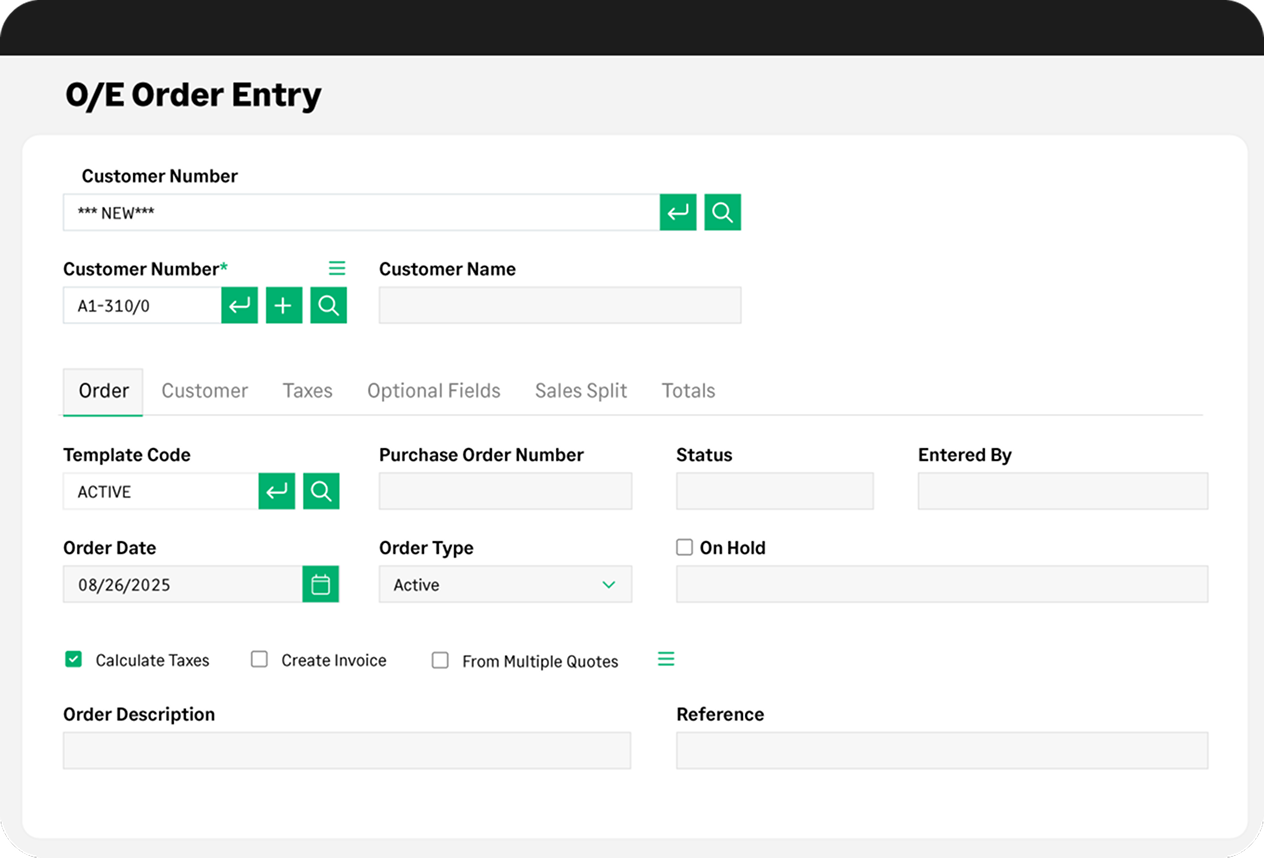Viewport: 1264px width, 858px height.
Task: Click the go arrow beside *** NEW*** field
Action: [x=678, y=212]
